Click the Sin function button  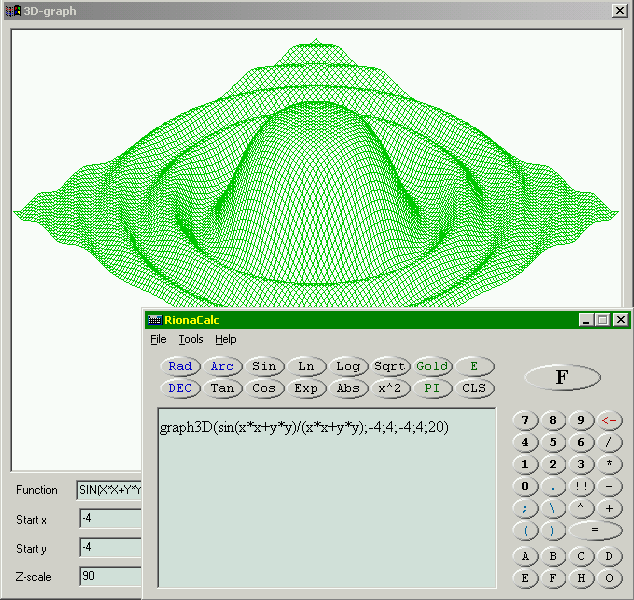click(x=264, y=366)
